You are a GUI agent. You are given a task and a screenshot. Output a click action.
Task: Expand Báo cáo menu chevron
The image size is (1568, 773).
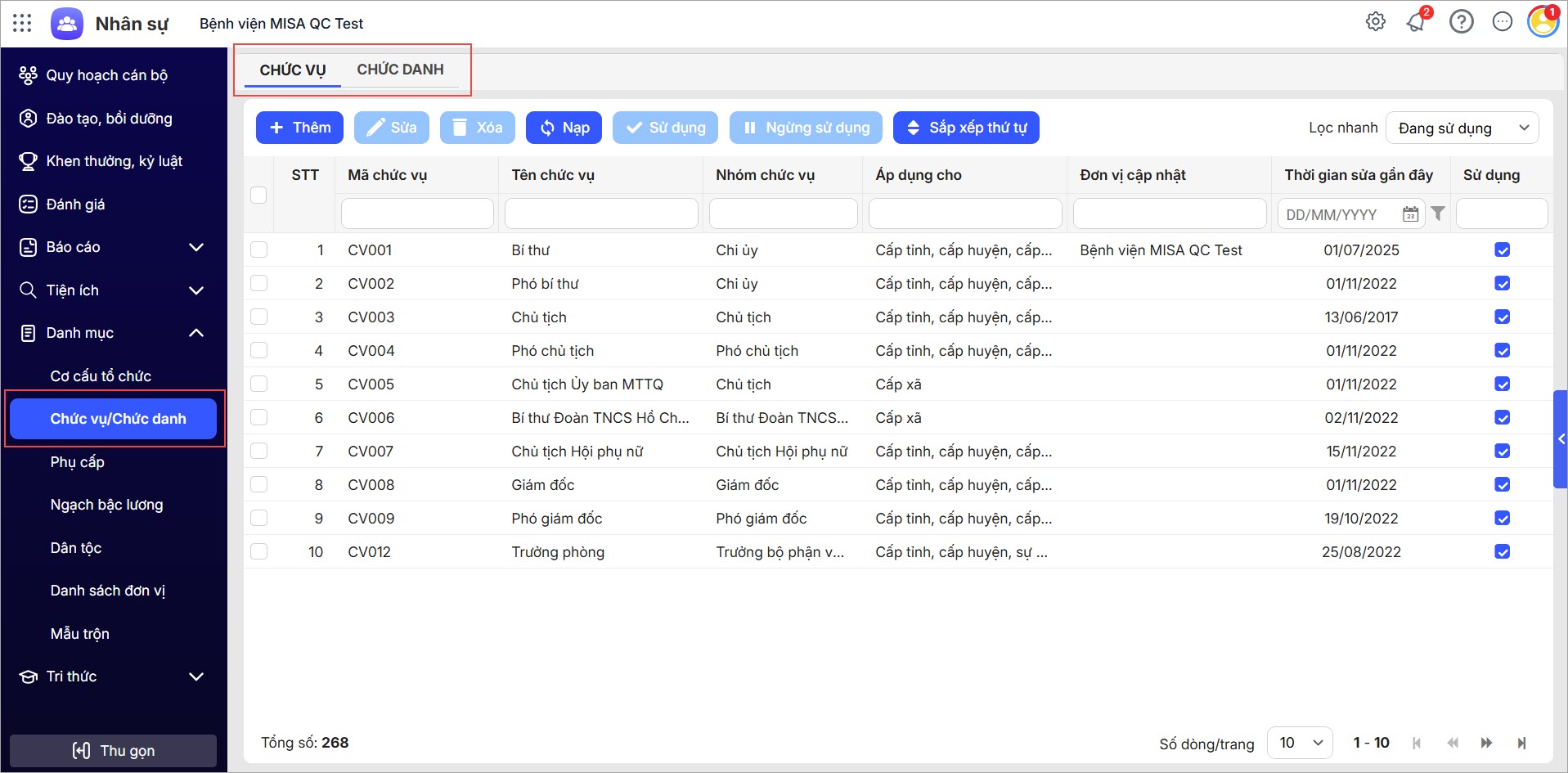(x=196, y=247)
